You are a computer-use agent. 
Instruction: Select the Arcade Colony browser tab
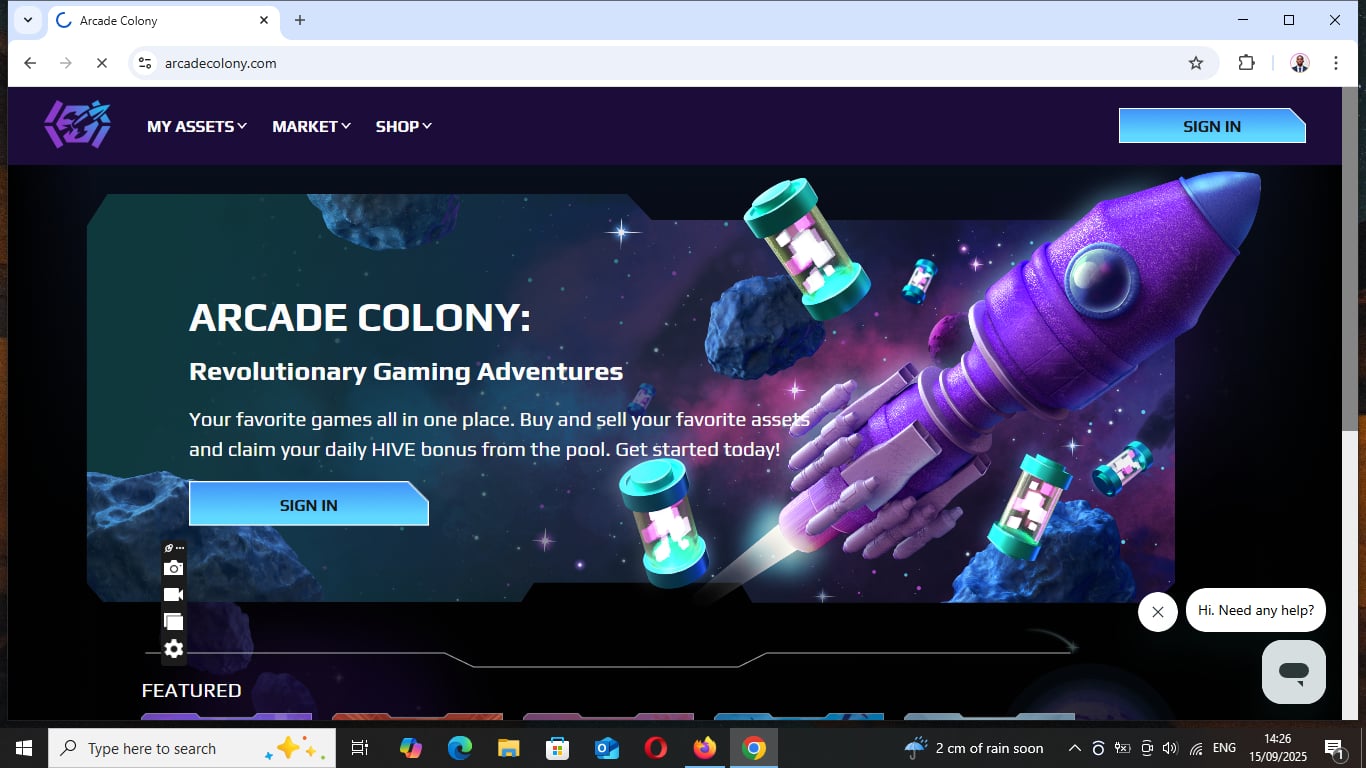click(163, 20)
